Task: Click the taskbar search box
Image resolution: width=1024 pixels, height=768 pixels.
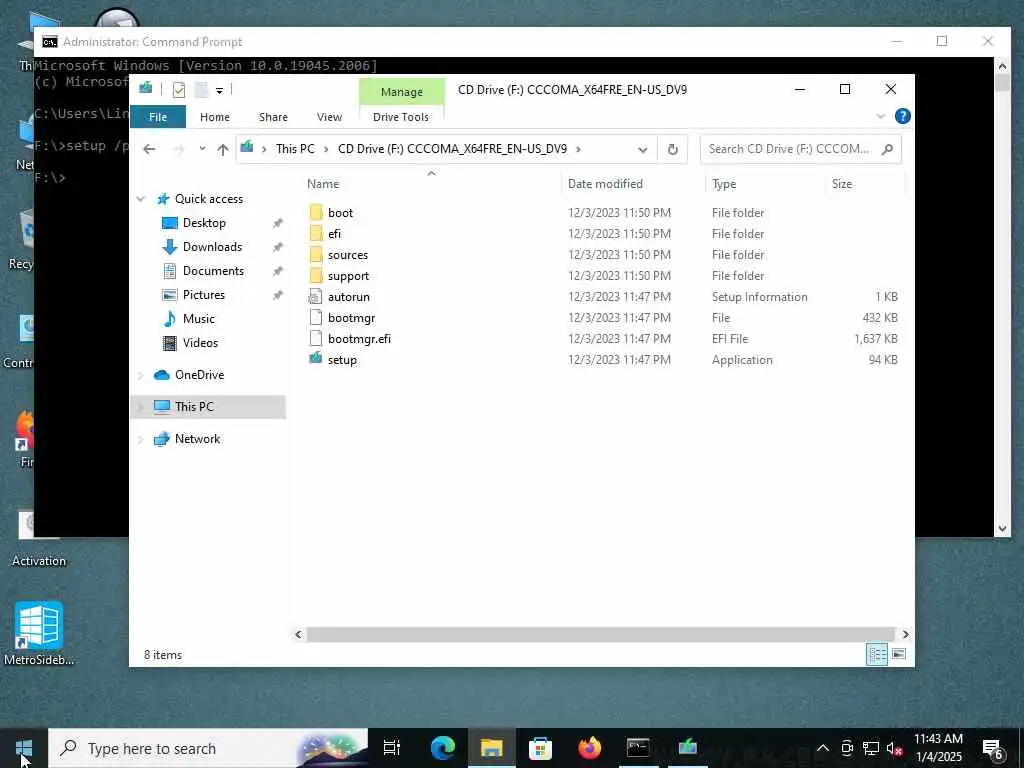Action: pyautogui.click(x=208, y=748)
